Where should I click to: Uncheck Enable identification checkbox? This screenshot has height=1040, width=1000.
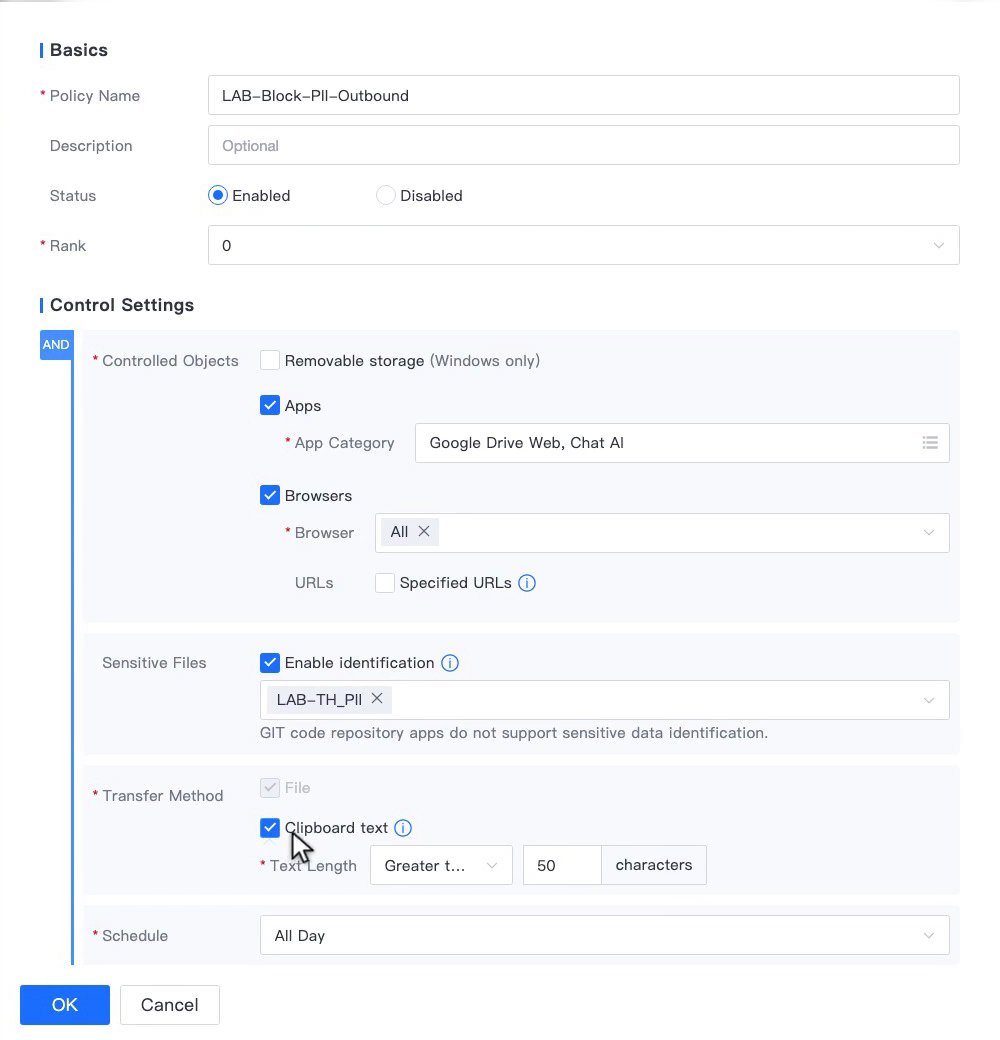[270, 663]
